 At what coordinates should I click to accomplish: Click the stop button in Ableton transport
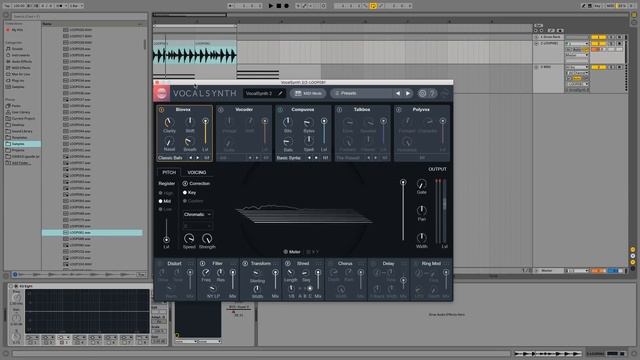[279, 6]
